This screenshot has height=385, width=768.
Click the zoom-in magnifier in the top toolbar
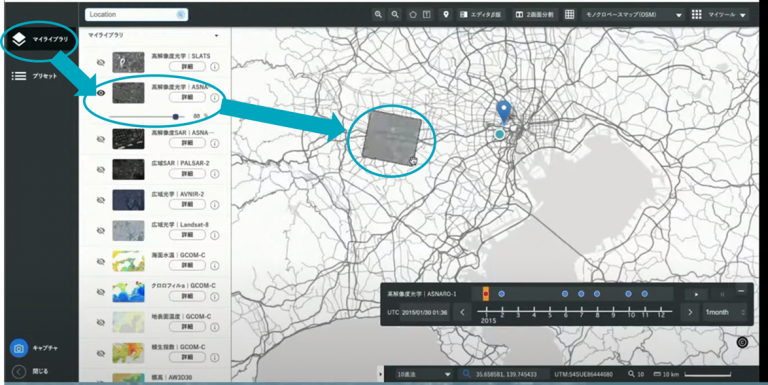pyautogui.click(x=378, y=15)
